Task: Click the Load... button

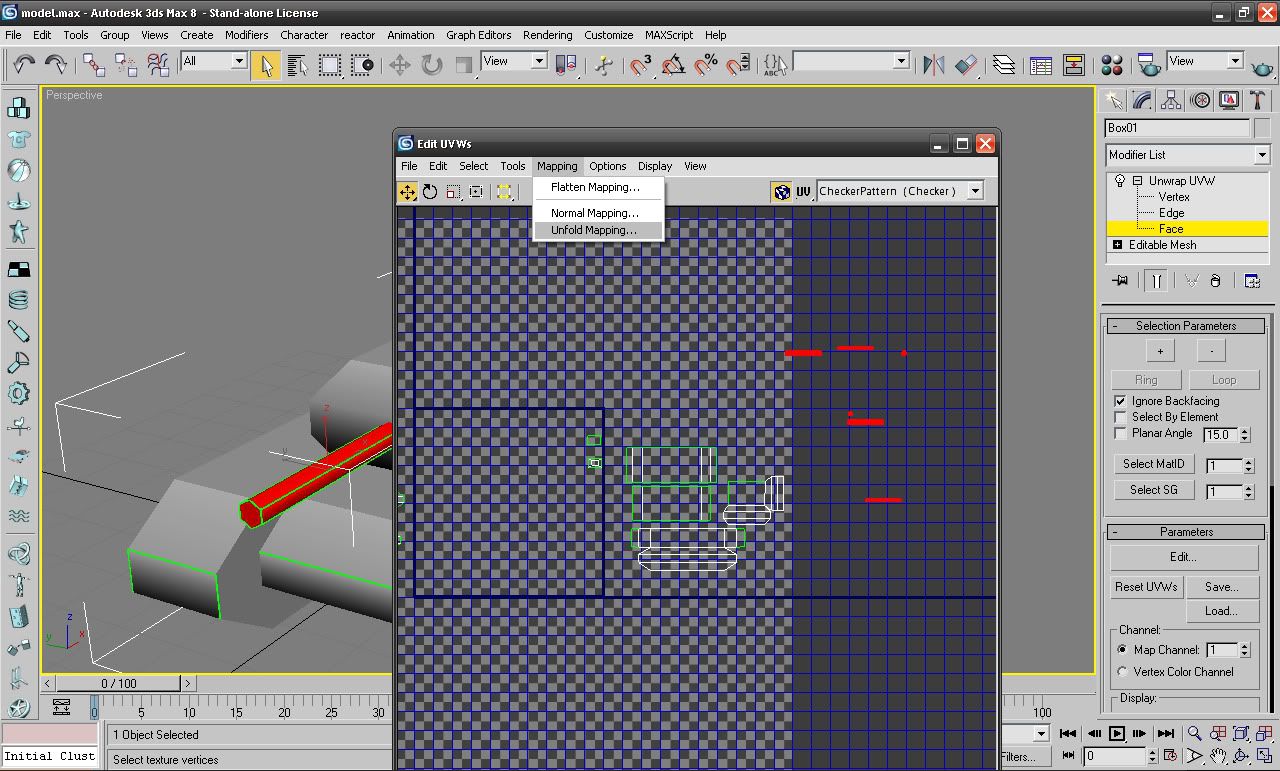Action: pyautogui.click(x=1221, y=611)
